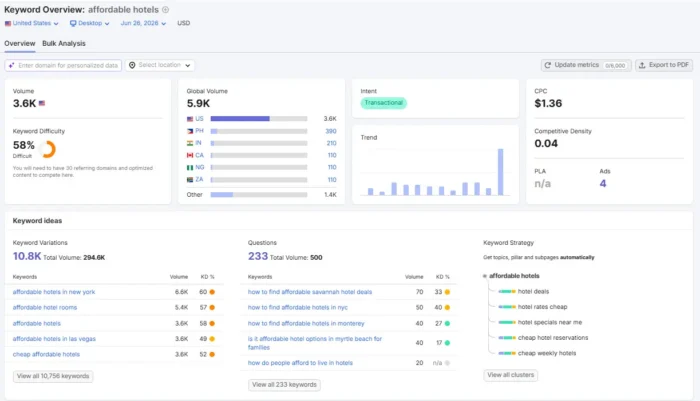The image size is (700, 401).
Task: Click Competitive Density value 0.04
Action: (546, 143)
